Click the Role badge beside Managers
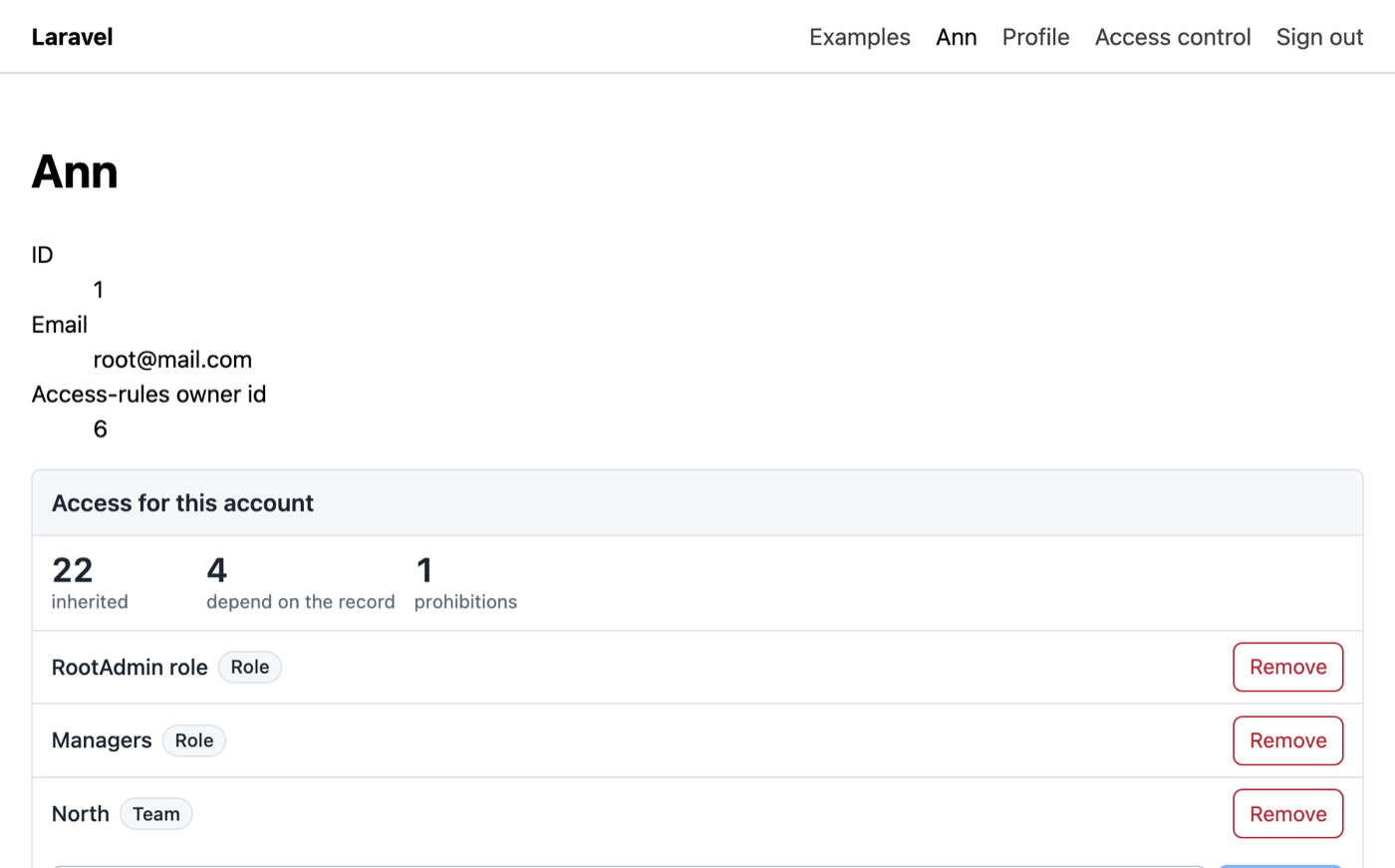 coord(194,740)
